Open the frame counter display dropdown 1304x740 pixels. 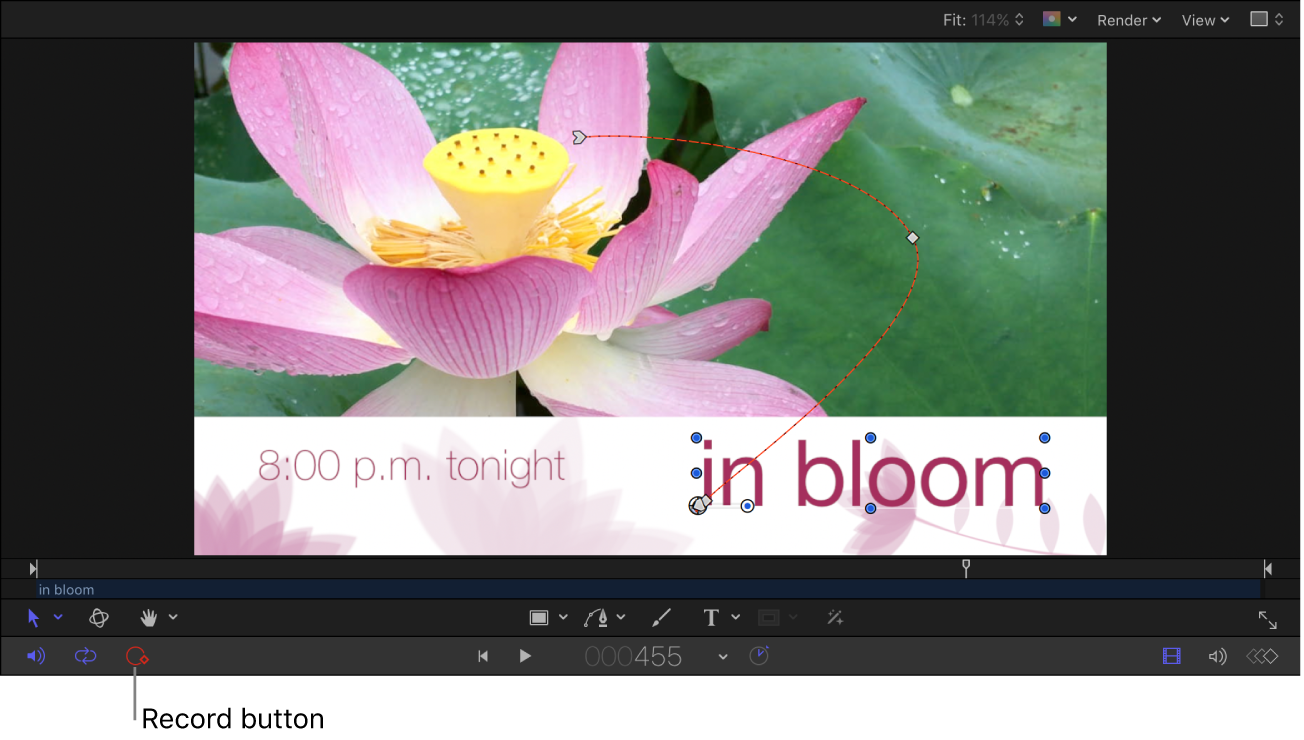click(x=722, y=656)
